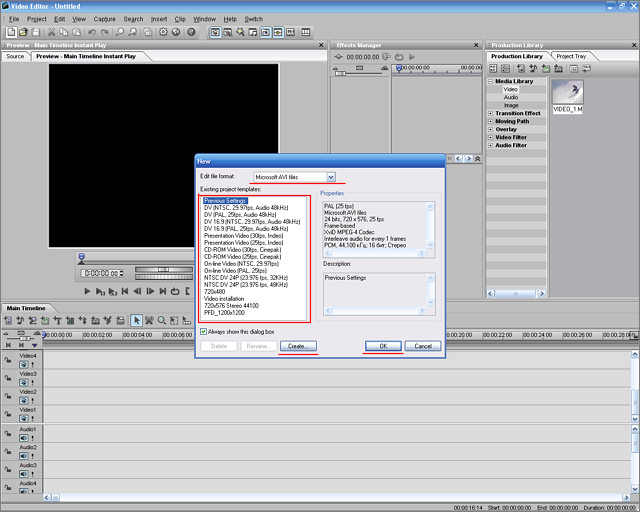Toggle the eye visibility icon on Video4 track
The height and width of the screenshot is (512, 640).
24,365
